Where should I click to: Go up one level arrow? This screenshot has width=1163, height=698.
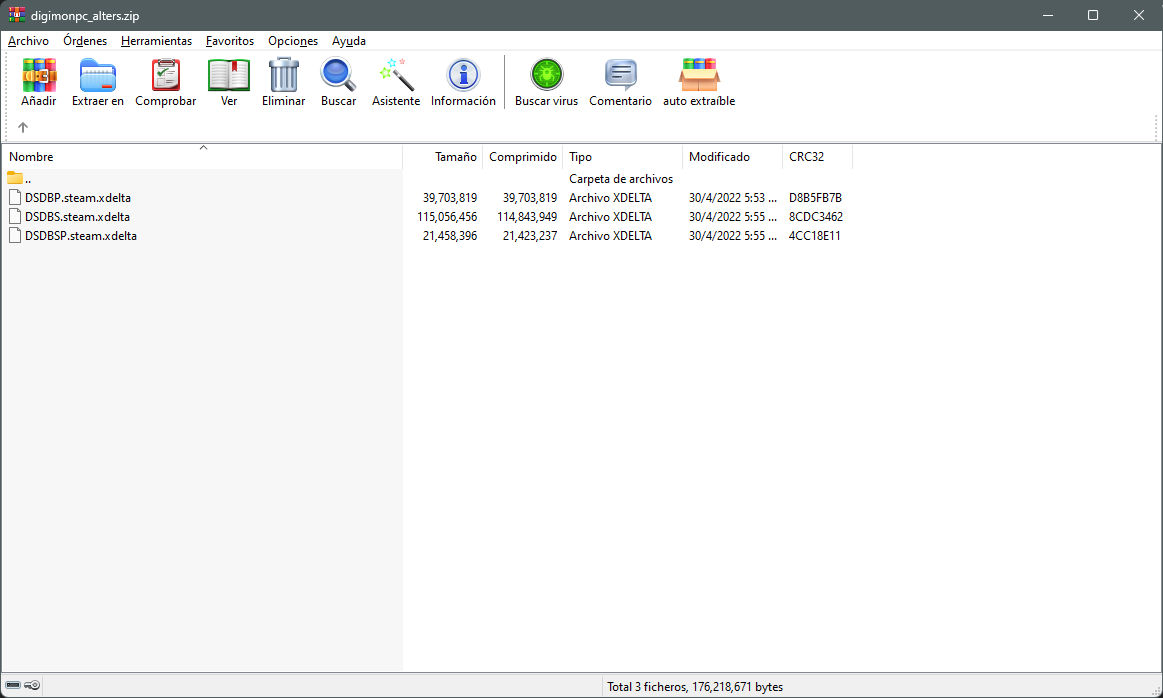(23, 128)
